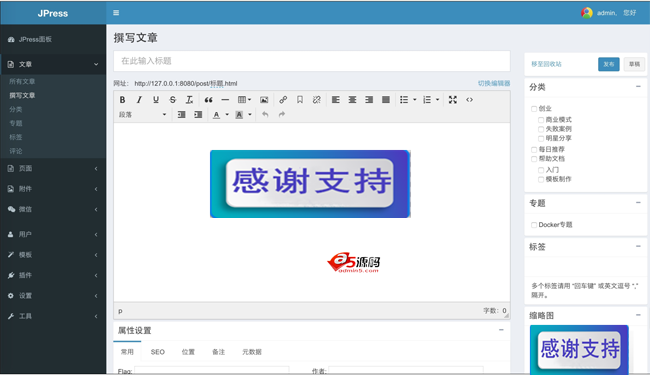The image size is (650, 375).
Task: Switch to the SEO tab
Action: [158, 352]
